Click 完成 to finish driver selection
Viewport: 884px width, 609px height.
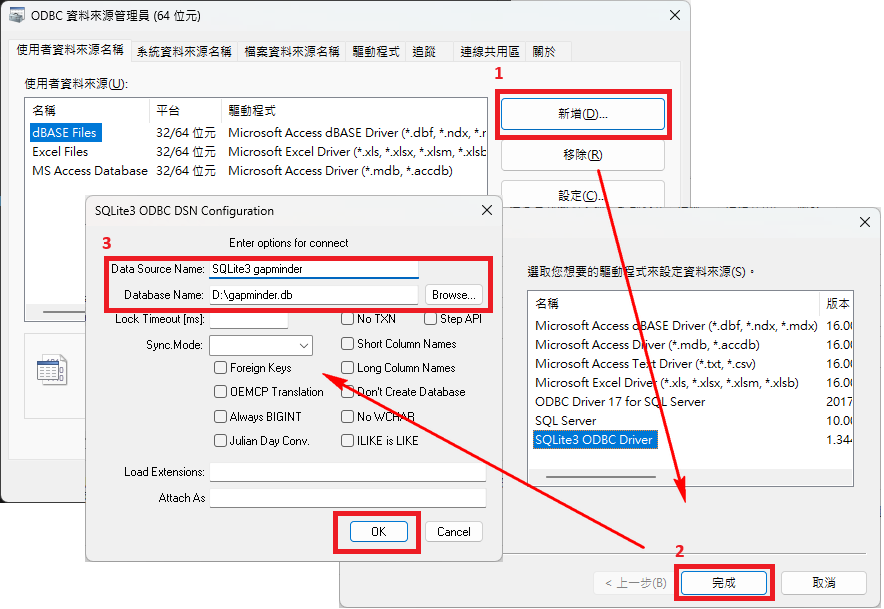coord(724,583)
